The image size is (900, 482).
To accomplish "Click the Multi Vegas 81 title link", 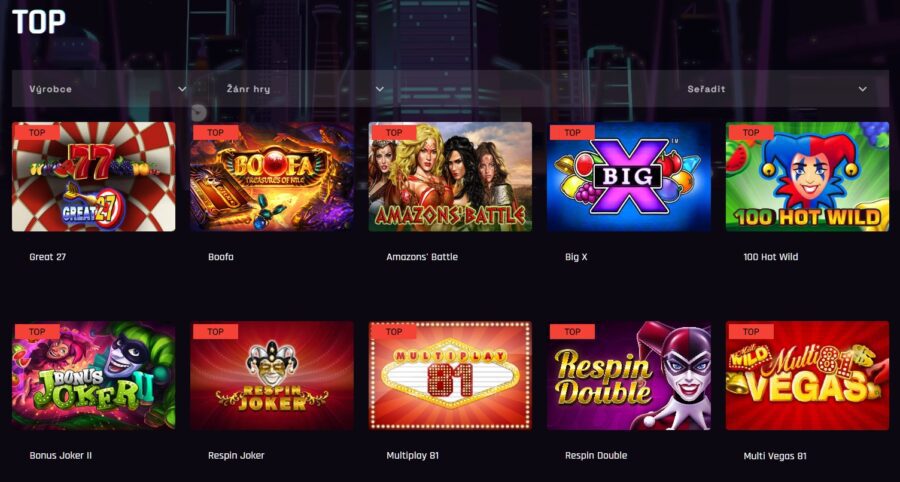I will coord(775,456).
